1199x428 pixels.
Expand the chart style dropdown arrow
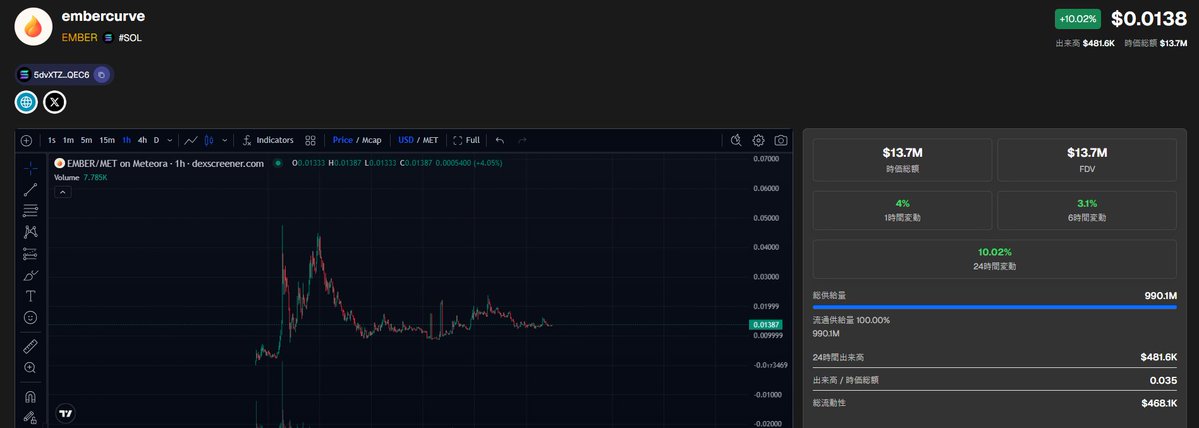pyautogui.click(x=224, y=141)
